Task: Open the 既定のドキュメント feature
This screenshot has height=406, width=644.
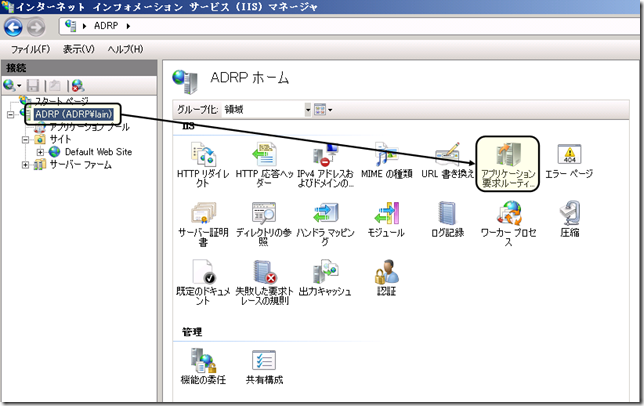Action: [x=203, y=283]
